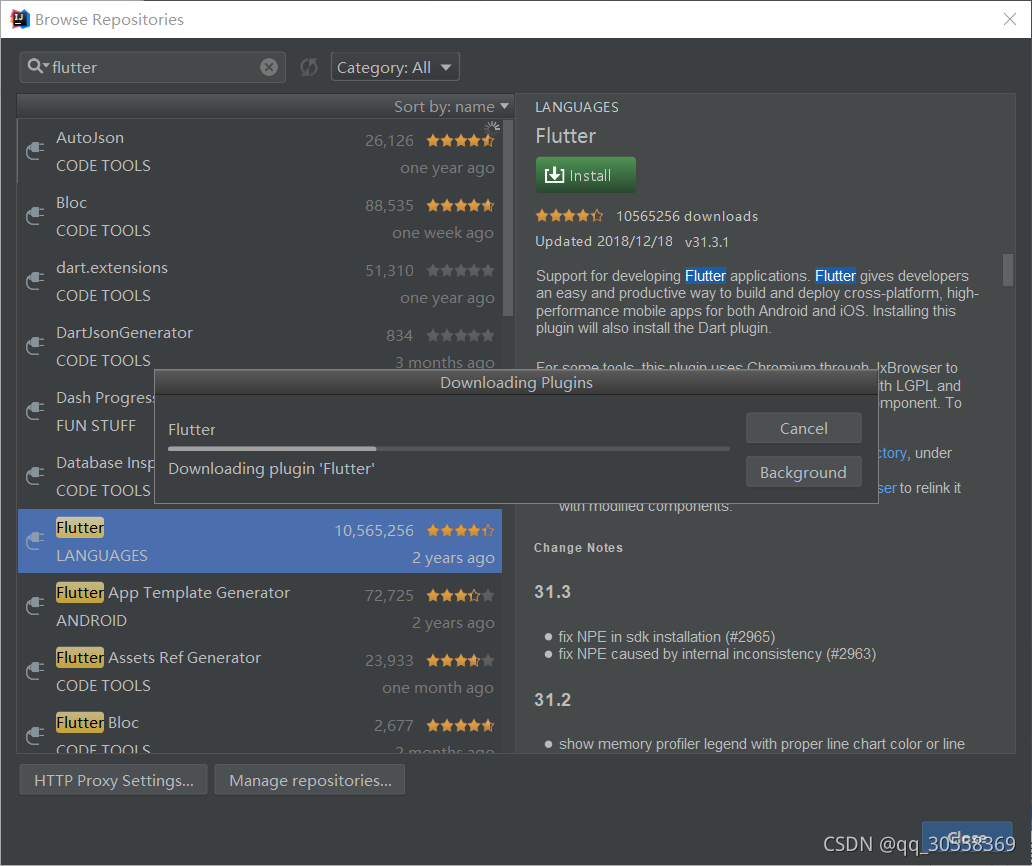Click the dart.extensions plugin icon
The height and width of the screenshot is (866, 1032).
(x=34, y=281)
